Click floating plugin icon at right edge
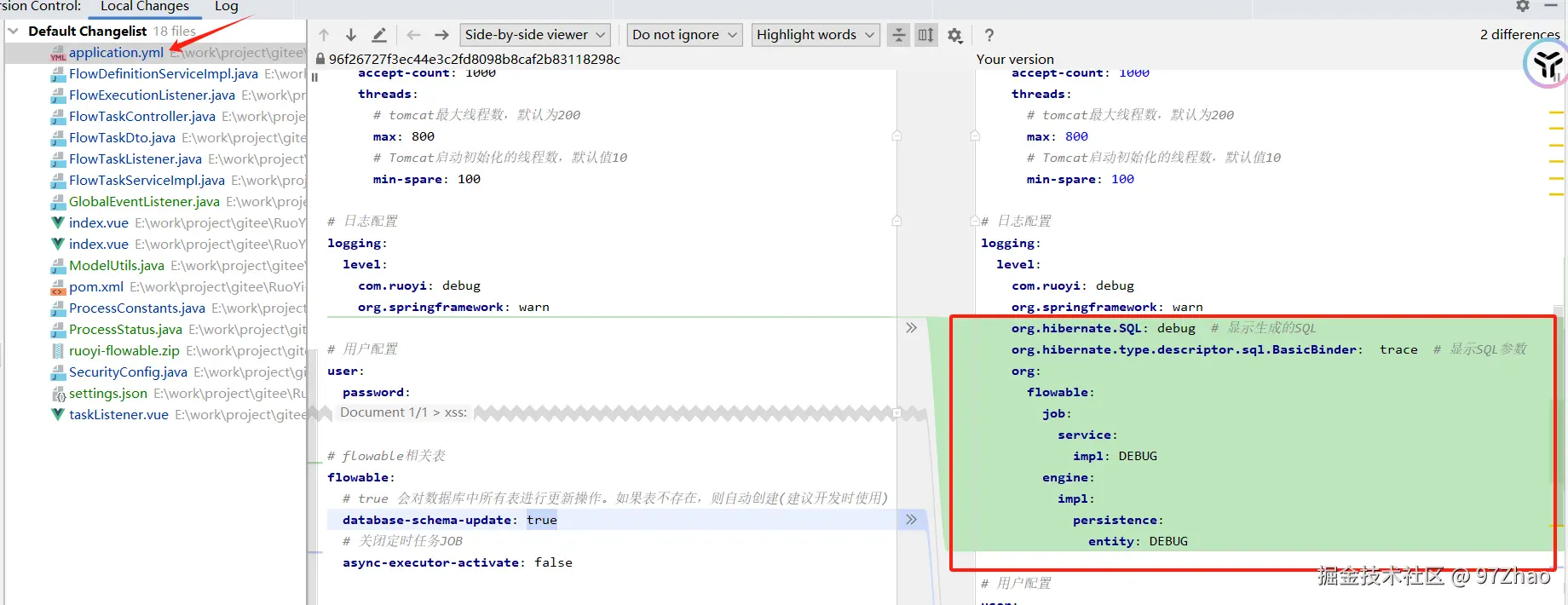 coord(1546,64)
